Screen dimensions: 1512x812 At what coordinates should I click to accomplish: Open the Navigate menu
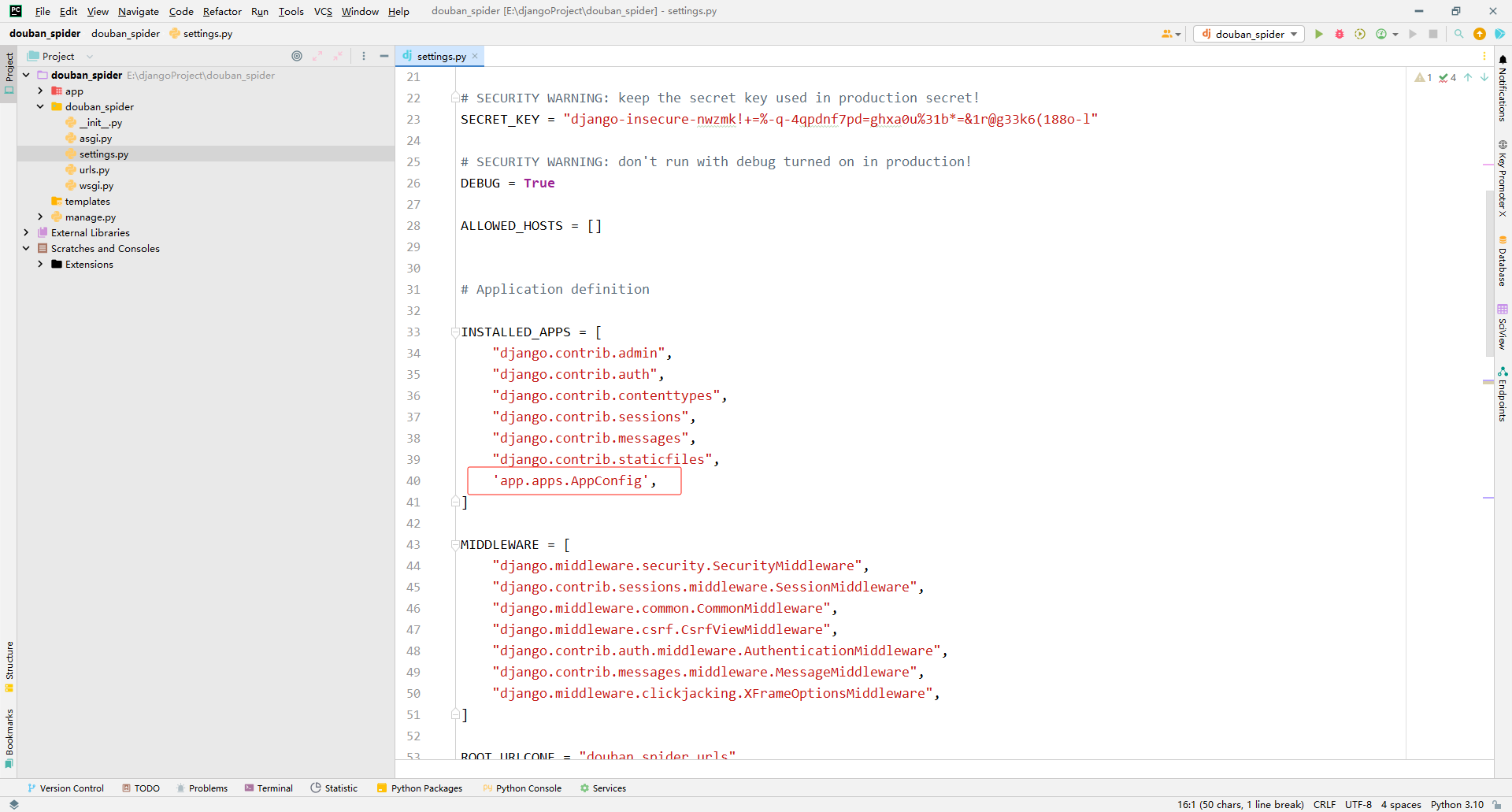[139, 11]
